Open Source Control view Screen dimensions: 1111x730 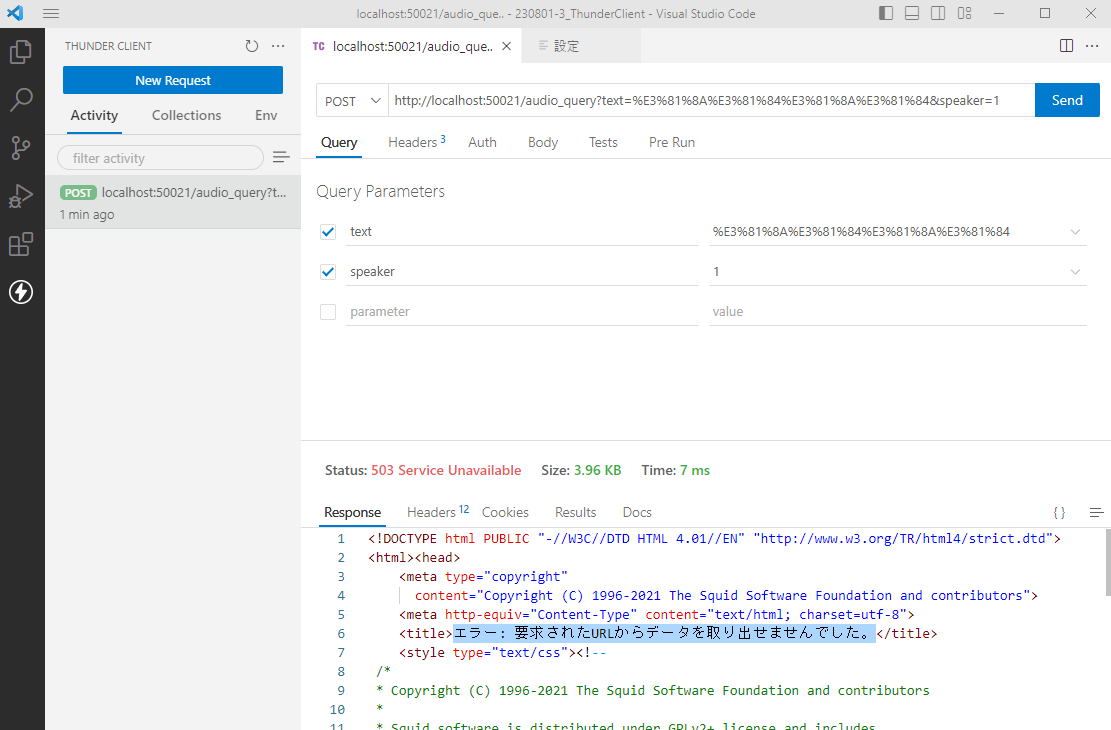[21, 148]
